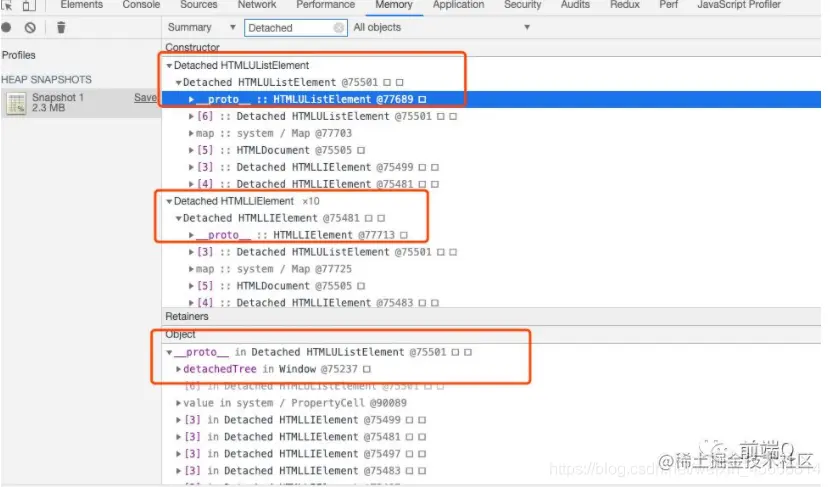The image size is (830, 487).
Task: Open the JavaScript Profiler tab
Action: [x=739, y=5]
